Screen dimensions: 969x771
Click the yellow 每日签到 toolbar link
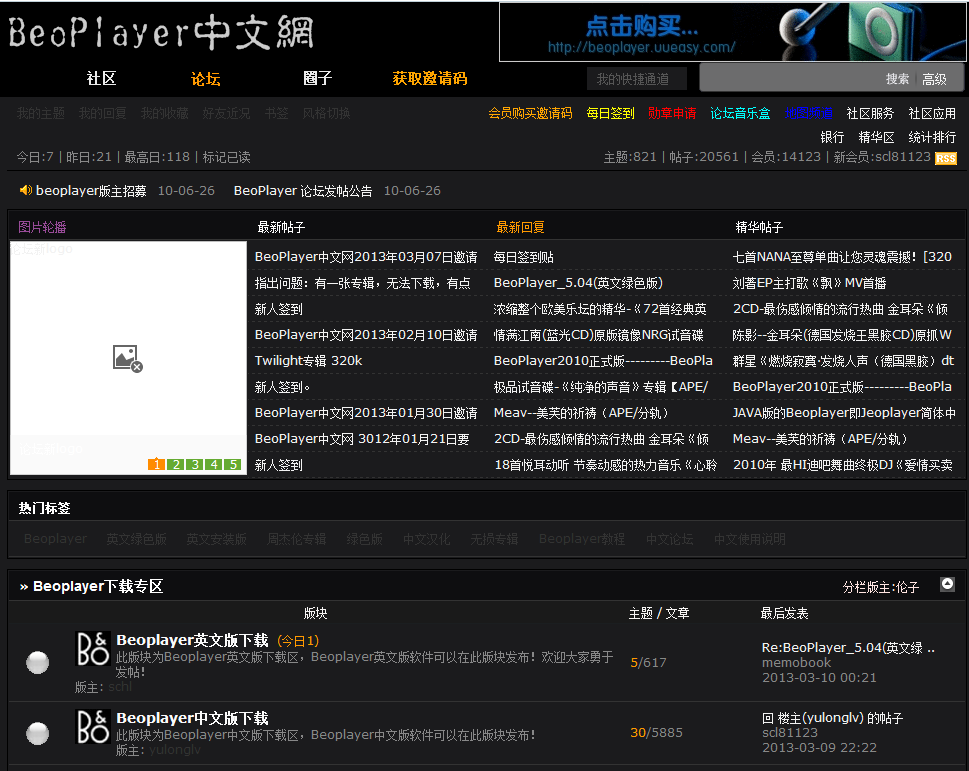(x=611, y=113)
